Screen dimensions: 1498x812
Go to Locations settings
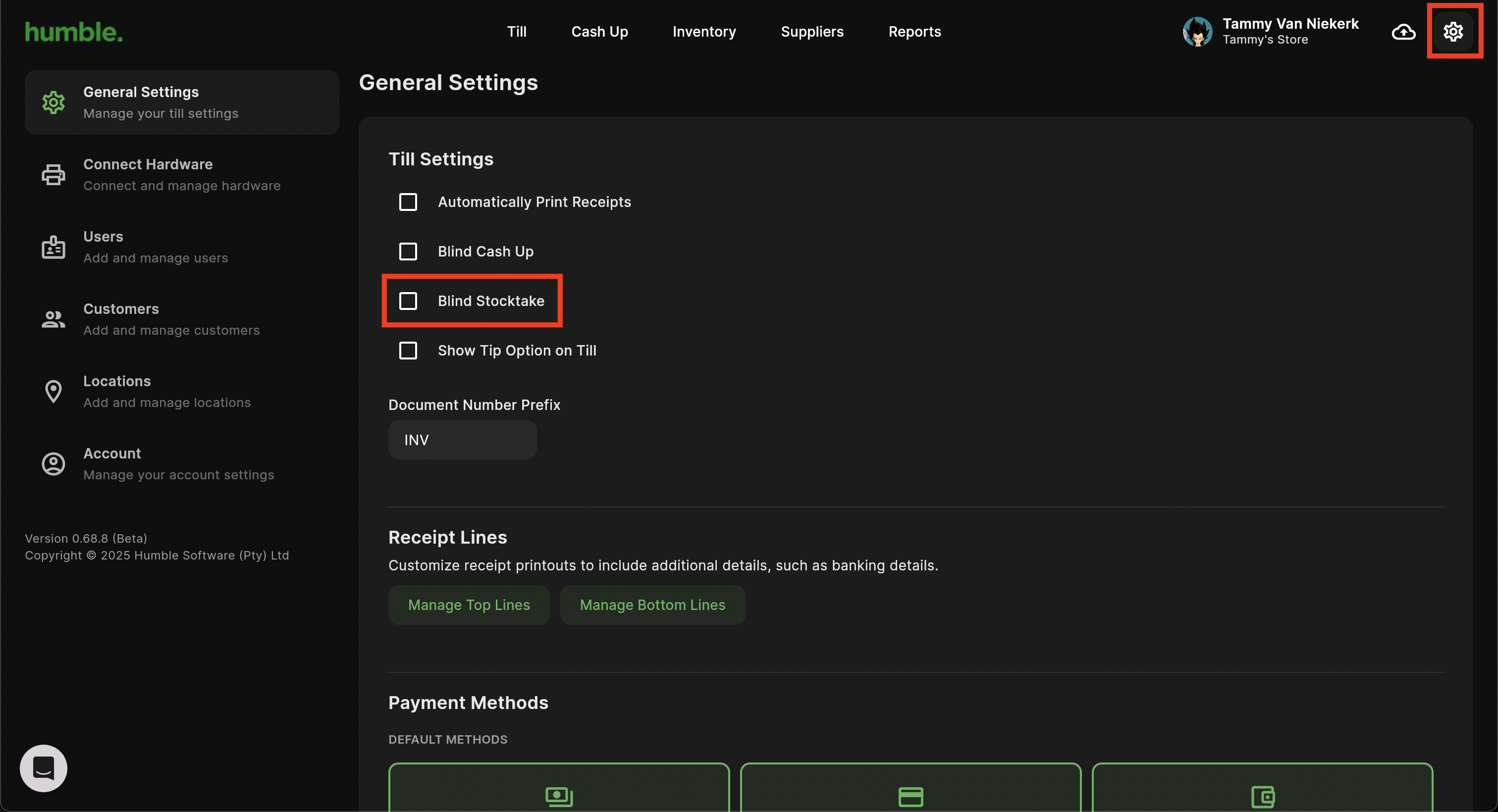pos(181,391)
